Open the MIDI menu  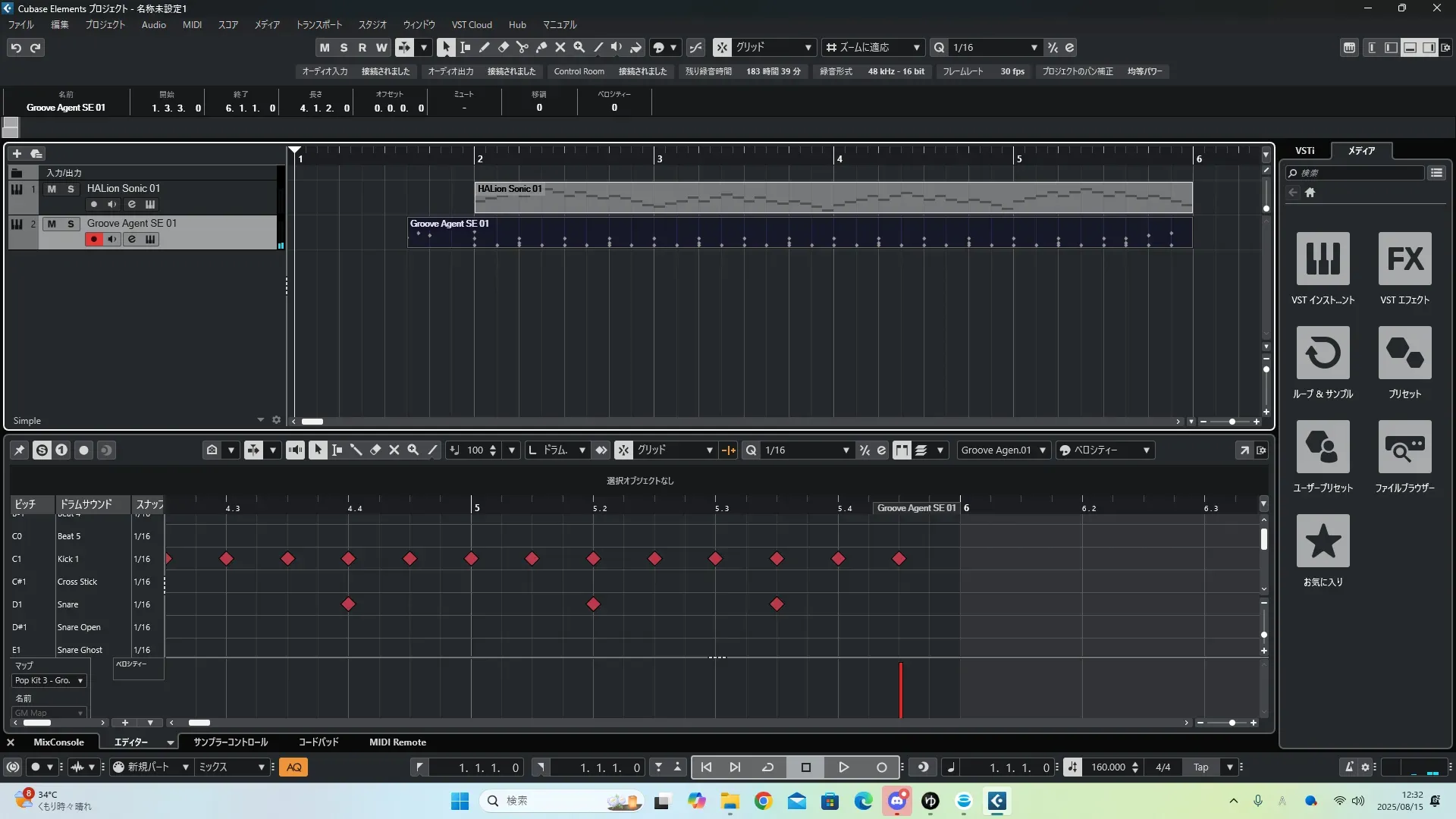pos(192,24)
